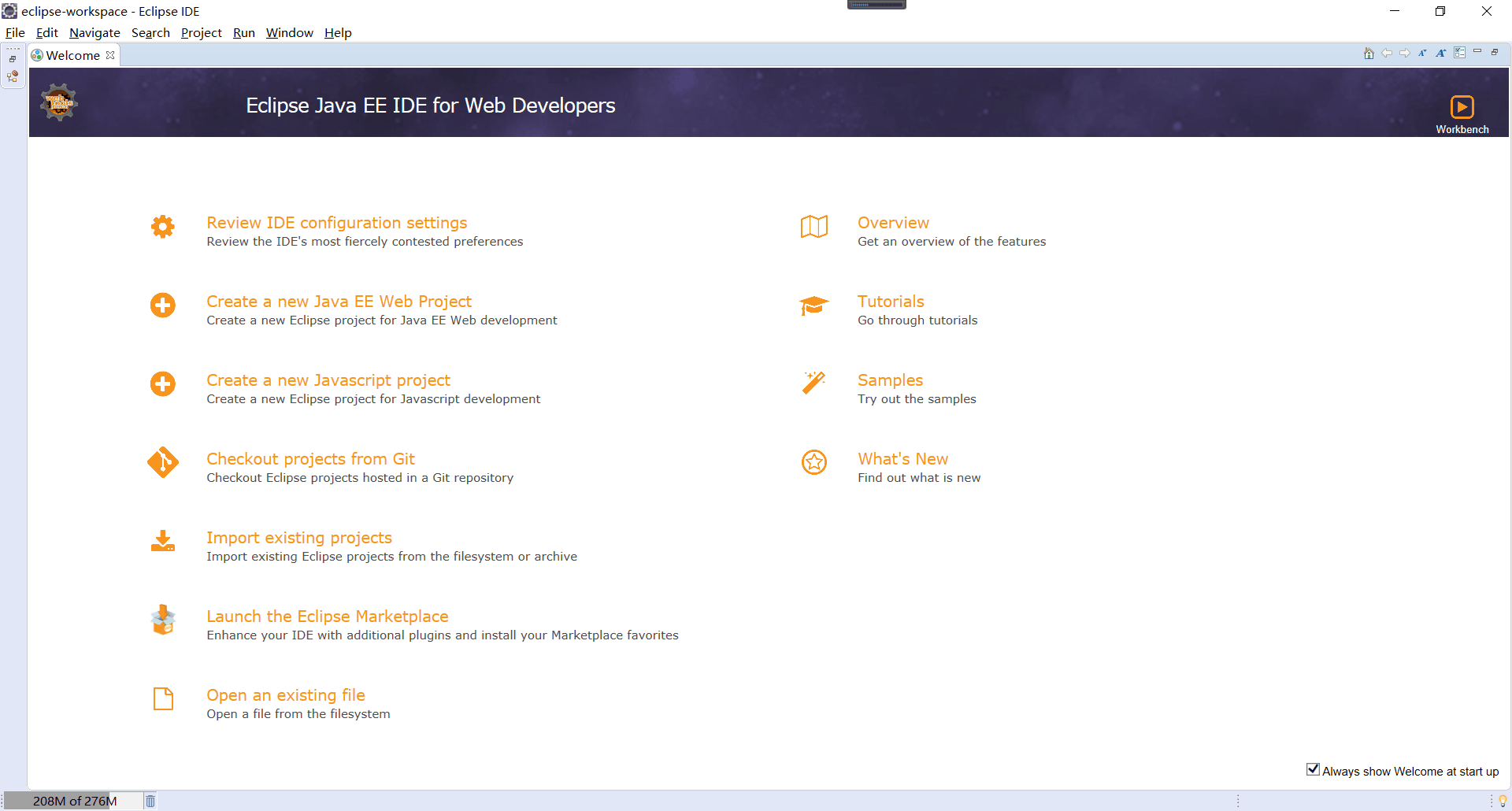This screenshot has height=811, width=1512.
Task: Open Import existing projects link
Action: click(x=299, y=538)
